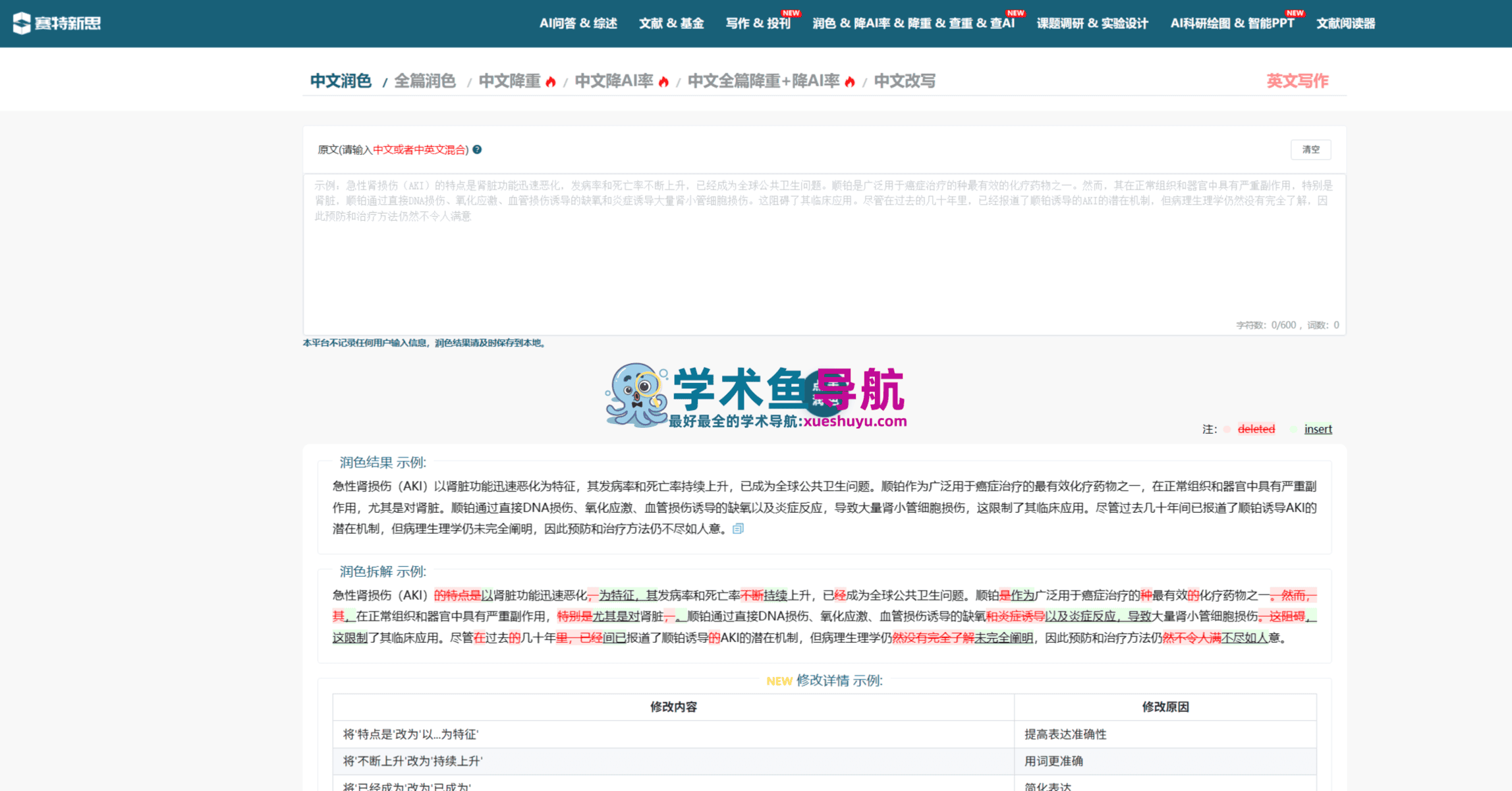Switch to the 中文改写 tab

(905, 81)
